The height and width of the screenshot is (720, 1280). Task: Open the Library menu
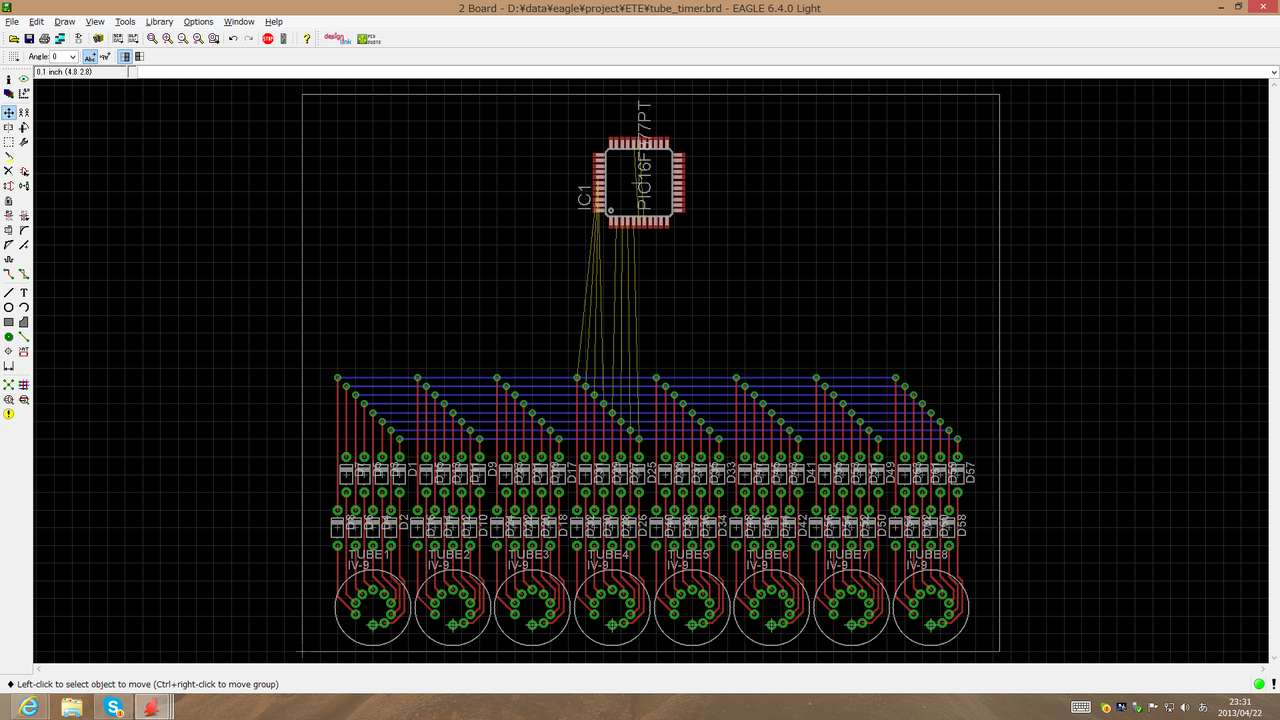click(x=159, y=22)
